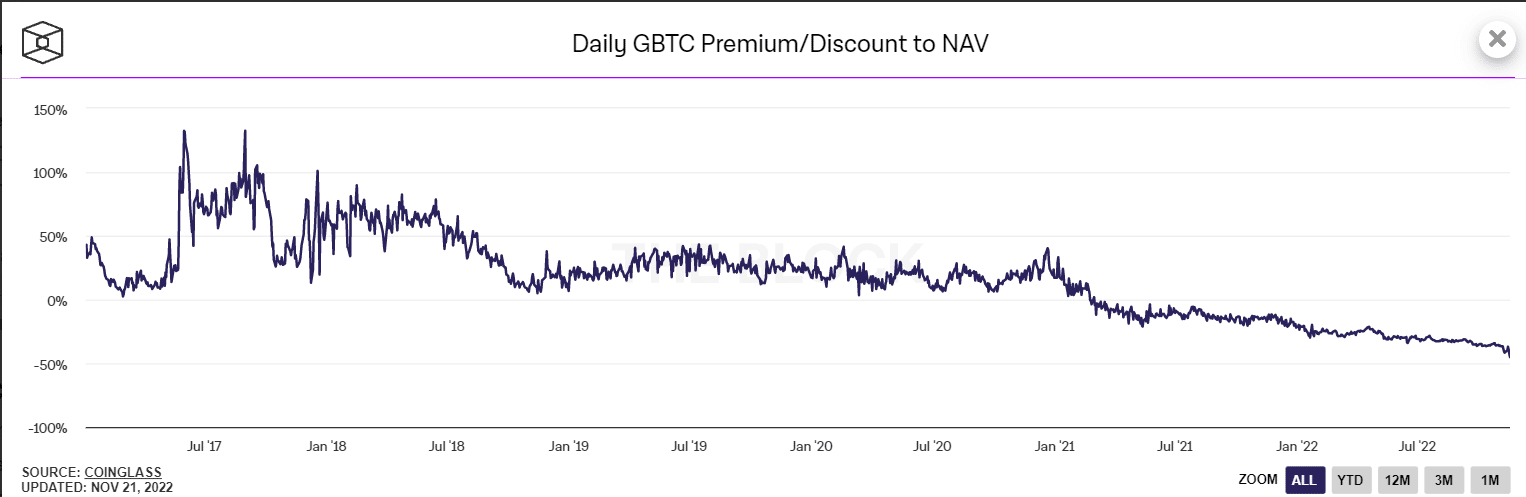Choose the 3M zoom button

[x=1443, y=480]
